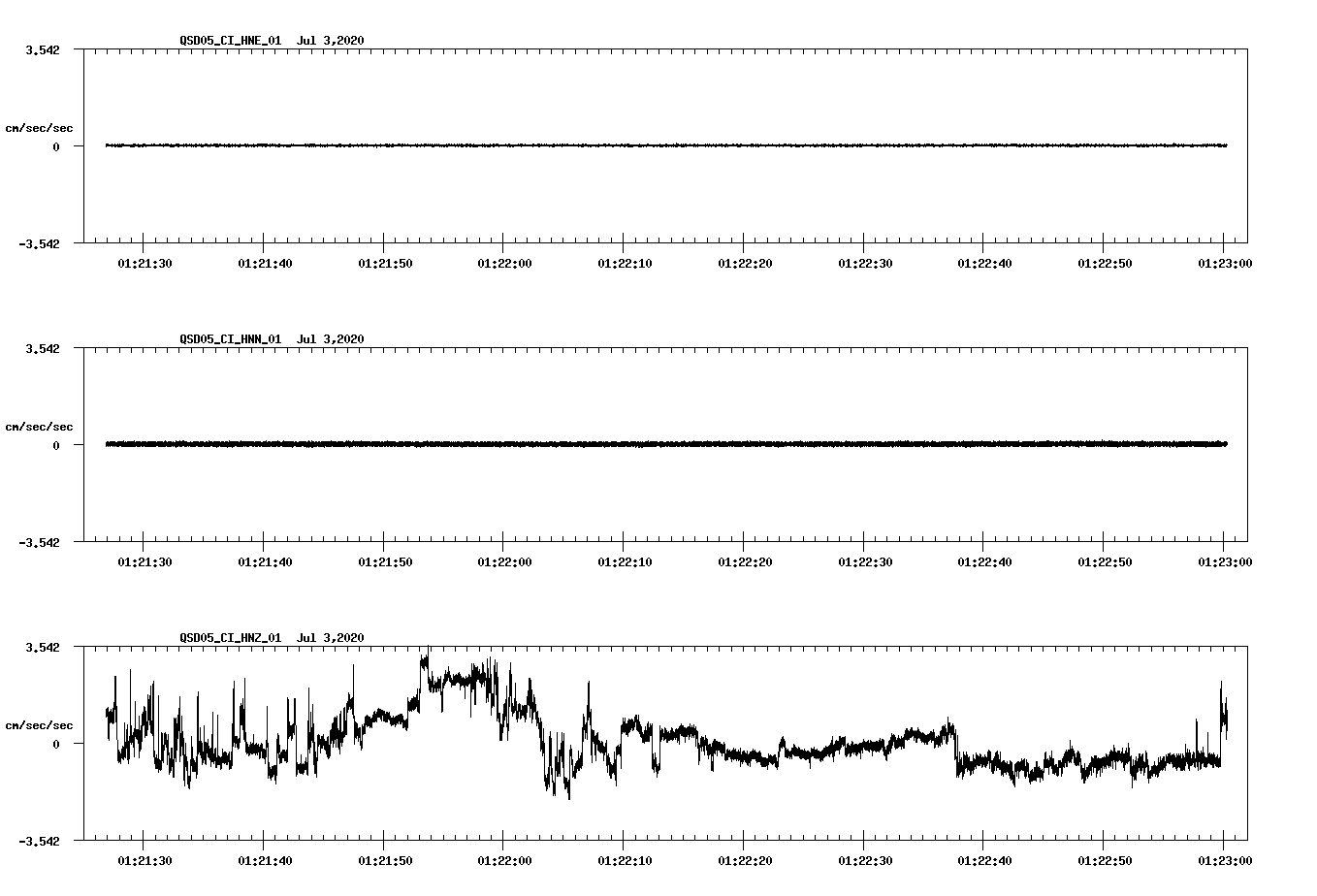Click time label 01:21:30 under HNE plot

tap(145, 263)
